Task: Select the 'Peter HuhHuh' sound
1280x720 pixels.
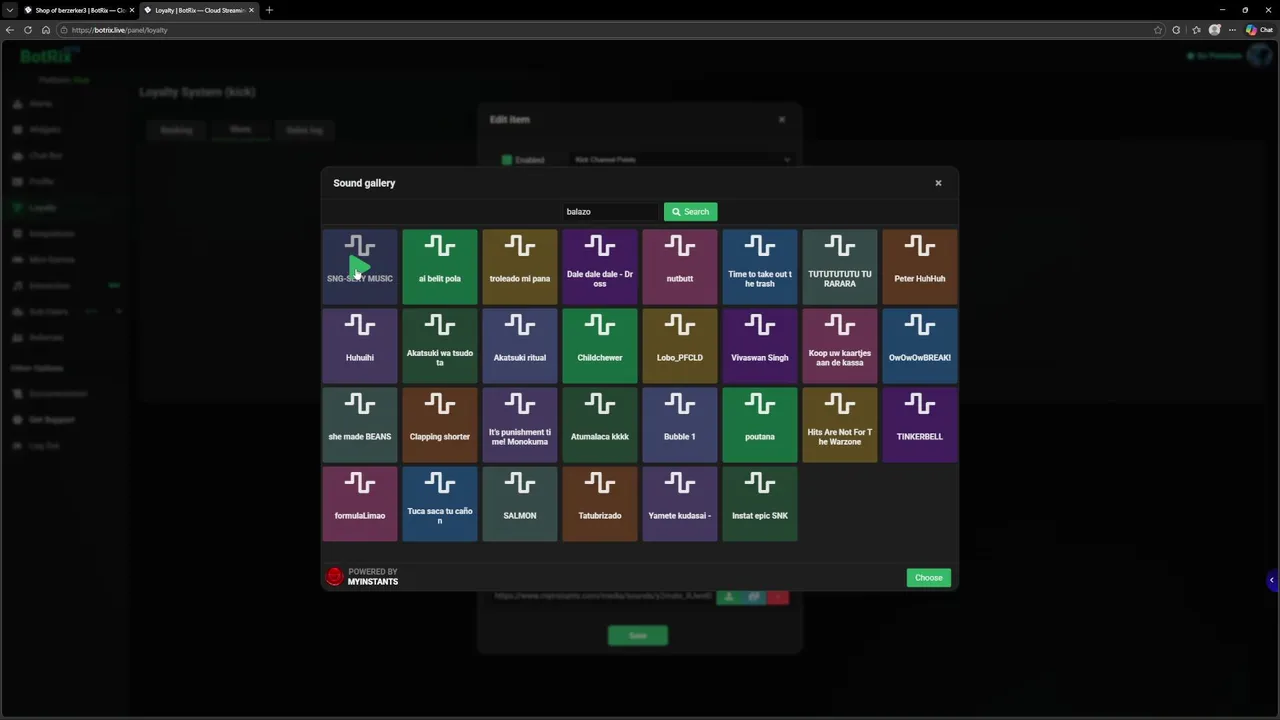Action: tap(920, 266)
